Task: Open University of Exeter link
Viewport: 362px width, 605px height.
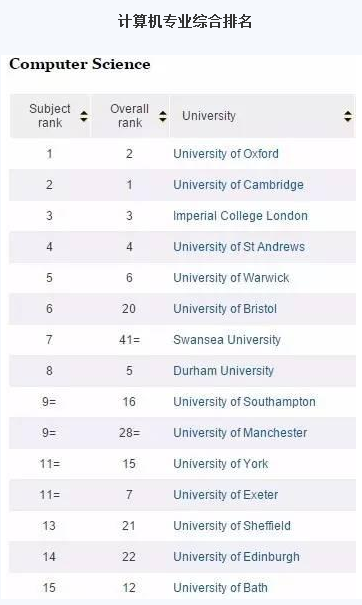Action: [225, 495]
